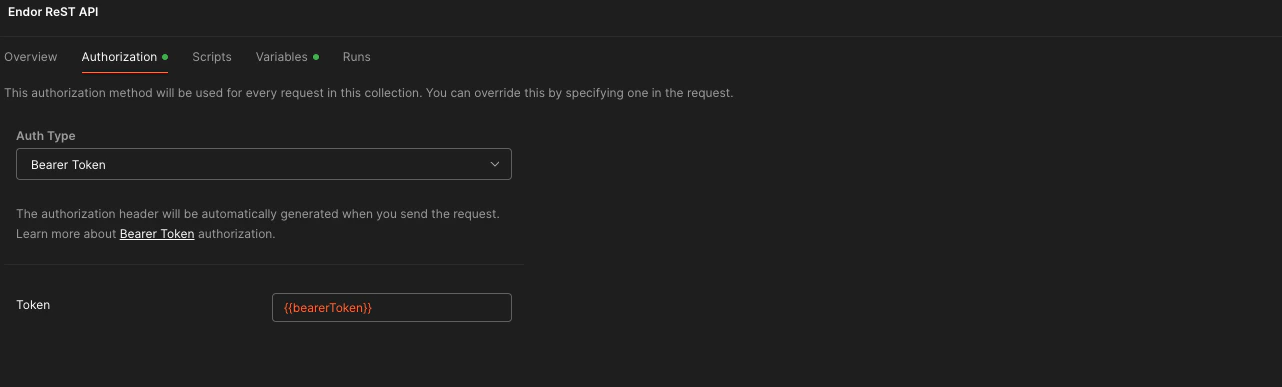The height and width of the screenshot is (387, 1282).
Task: Click the Token label text
Action: click(33, 305)
